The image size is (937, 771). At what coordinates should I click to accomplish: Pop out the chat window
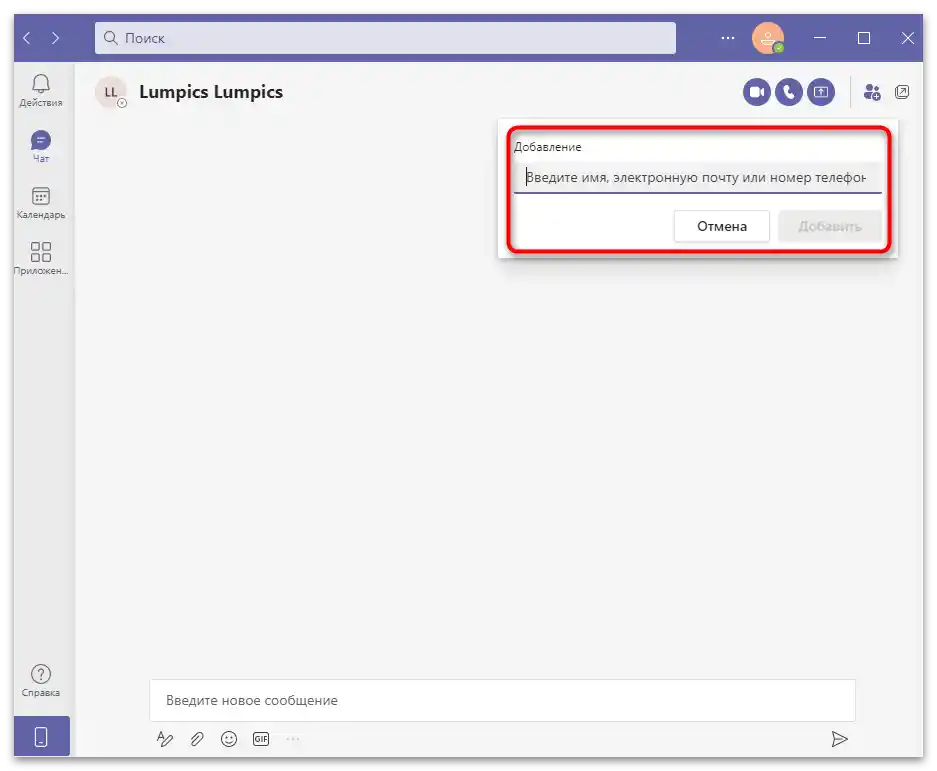click(902, 92)
